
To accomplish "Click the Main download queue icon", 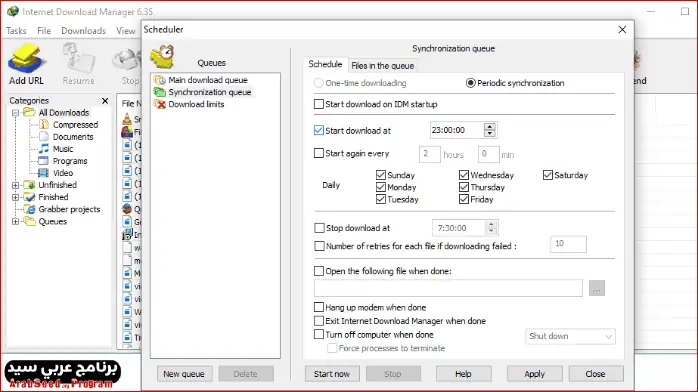I will point(160,80).
